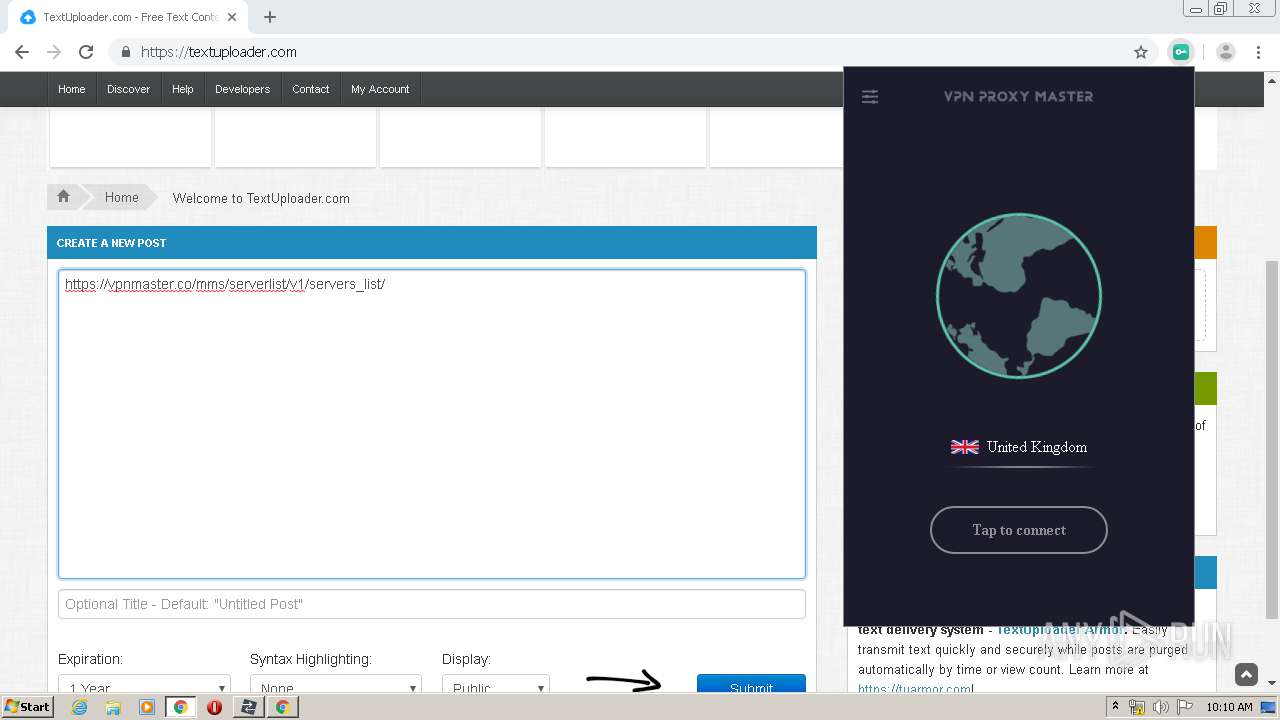Open Action Center flag in tray
The image size is (1280, 720).
(x=1185, y=707)
